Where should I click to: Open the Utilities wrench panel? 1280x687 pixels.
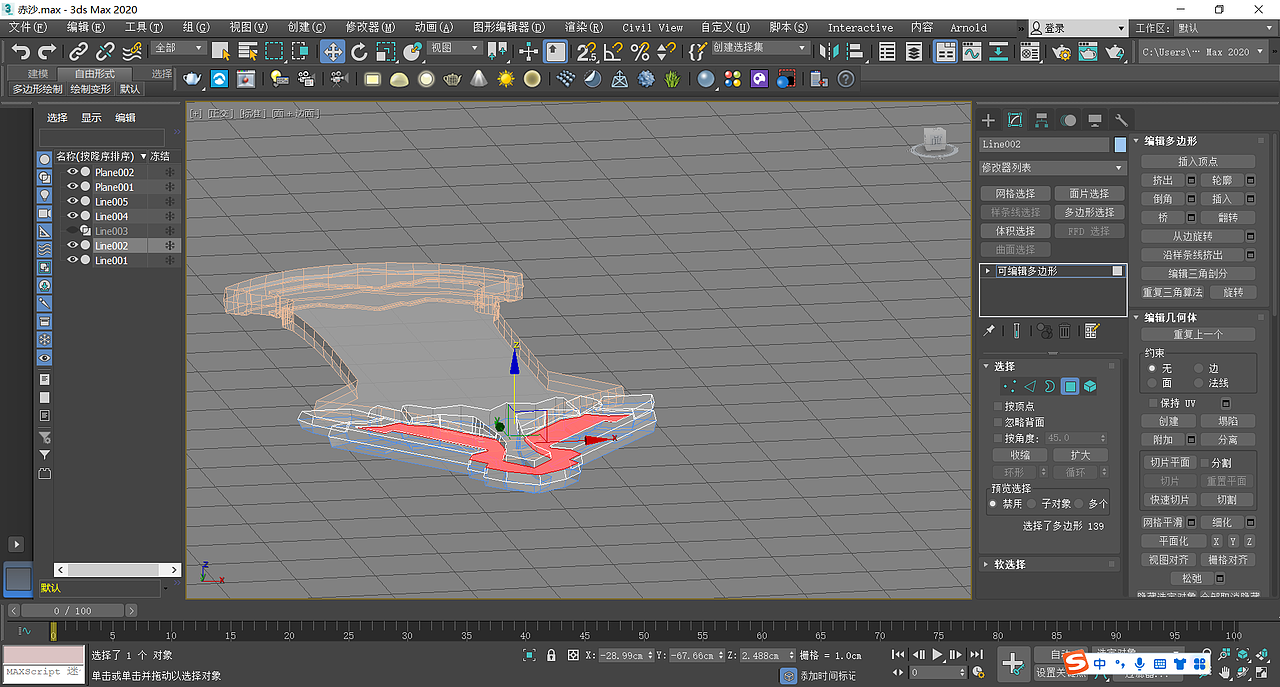[1121, 120]
